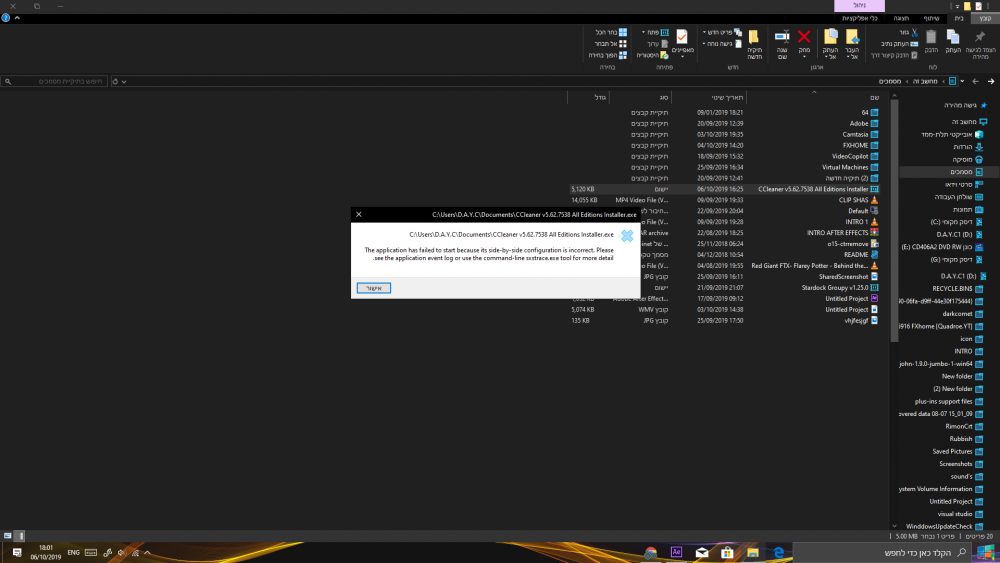
Task: Switch to the בית (Home) ribbon tab
Action: pos(959,18)
